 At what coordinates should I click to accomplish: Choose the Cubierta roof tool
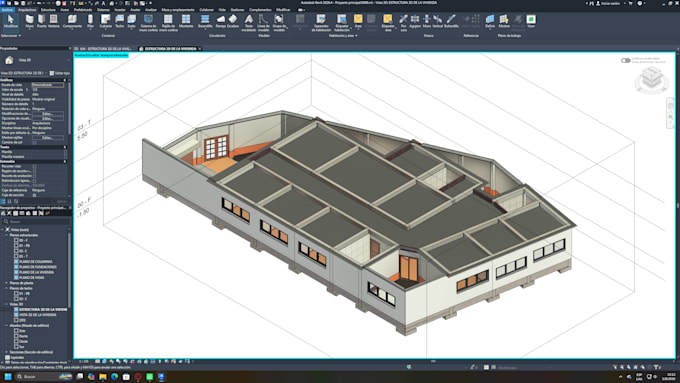coord(105,21)
